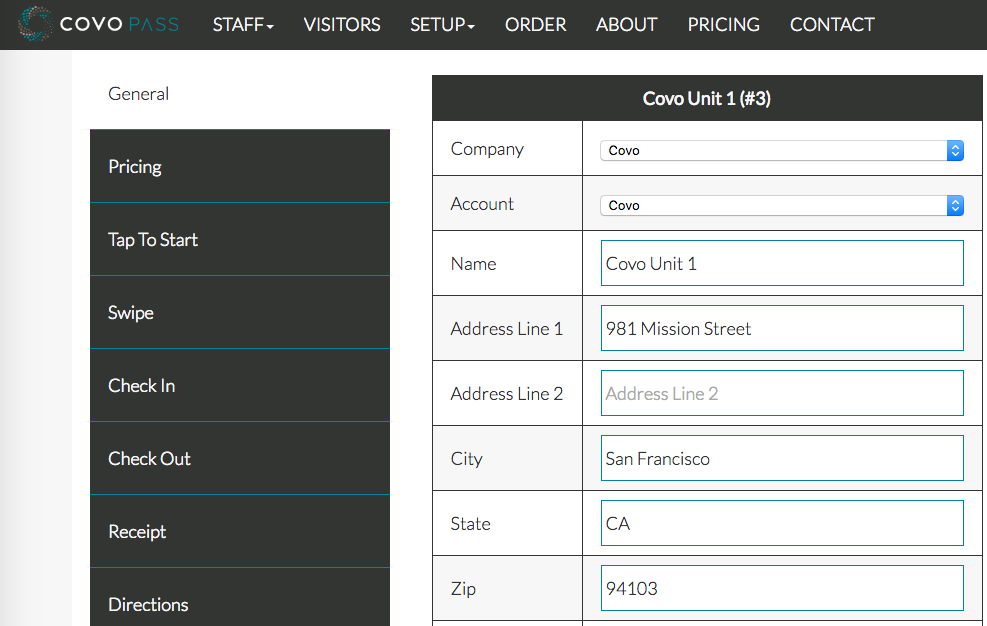Viewport: 987px width, 626px height.
Task: Click the City input field
Action: pyautogui.click(x=782, y=458)
